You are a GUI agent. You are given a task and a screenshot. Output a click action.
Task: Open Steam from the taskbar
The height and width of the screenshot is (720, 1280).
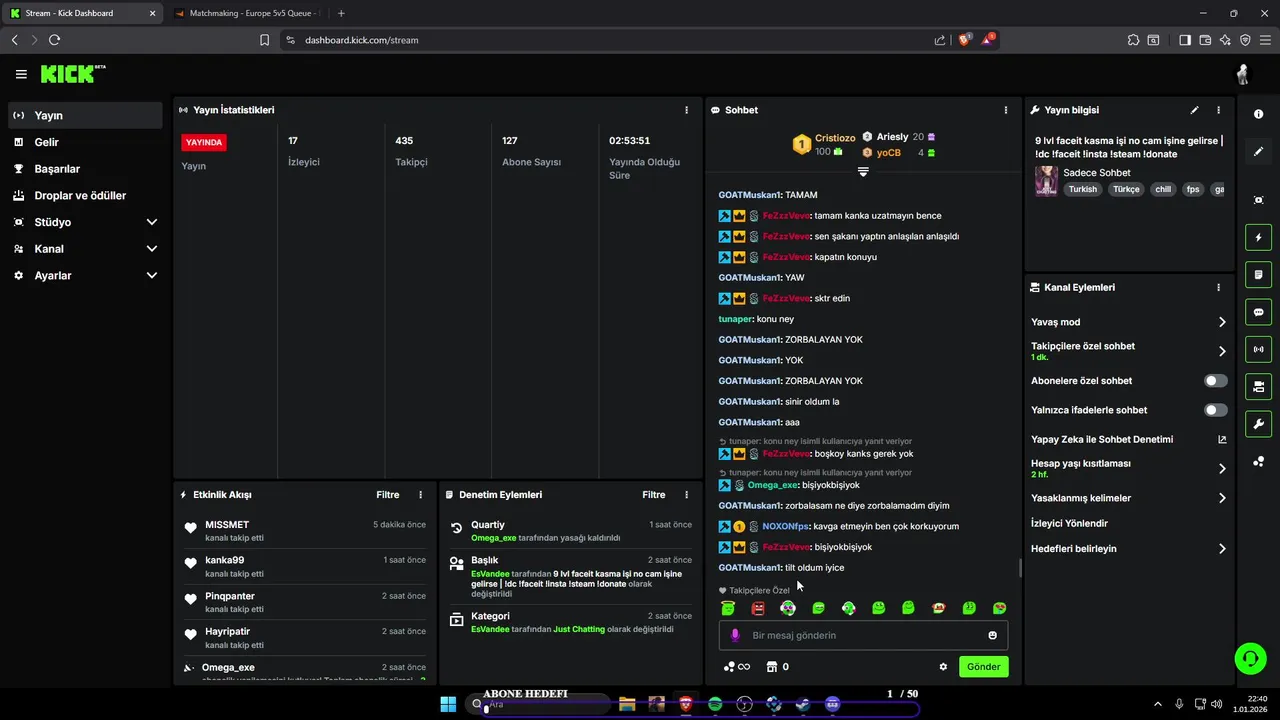coord(803,704)
